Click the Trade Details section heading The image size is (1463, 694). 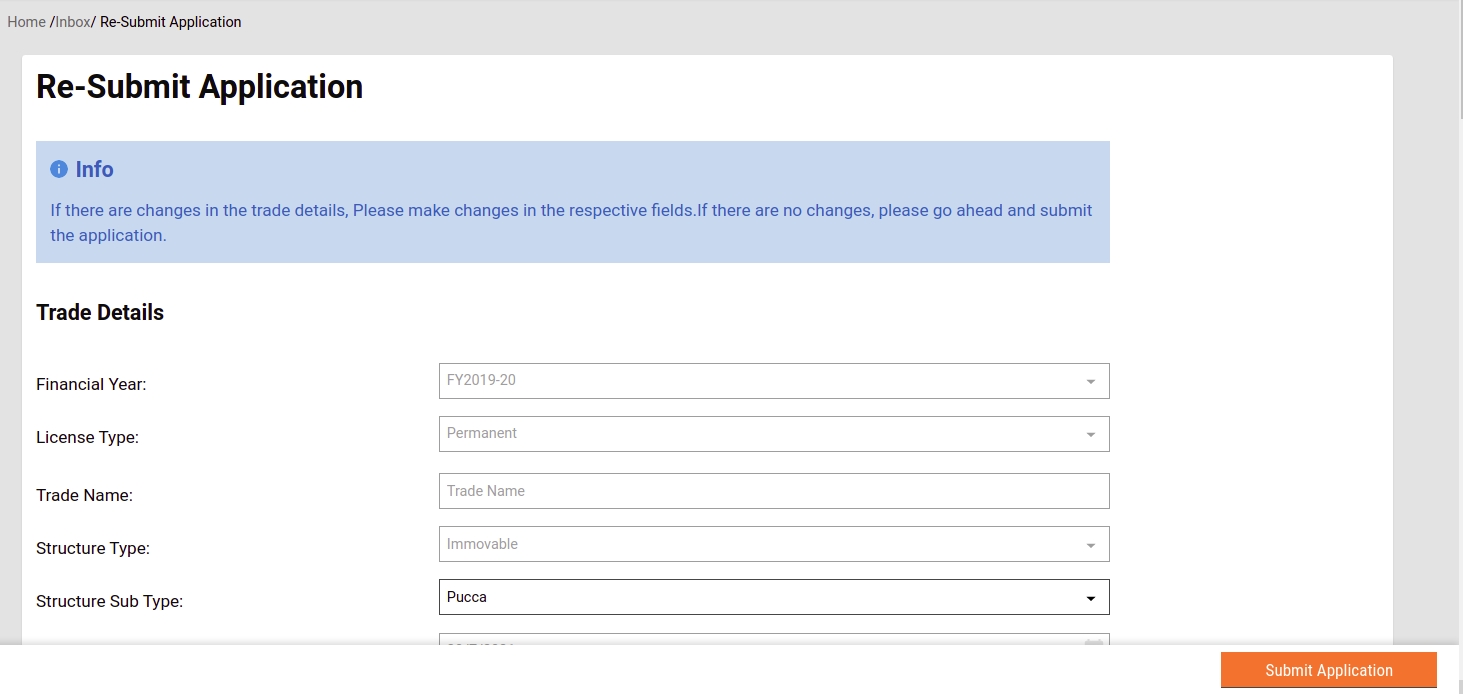coord(100,312)
